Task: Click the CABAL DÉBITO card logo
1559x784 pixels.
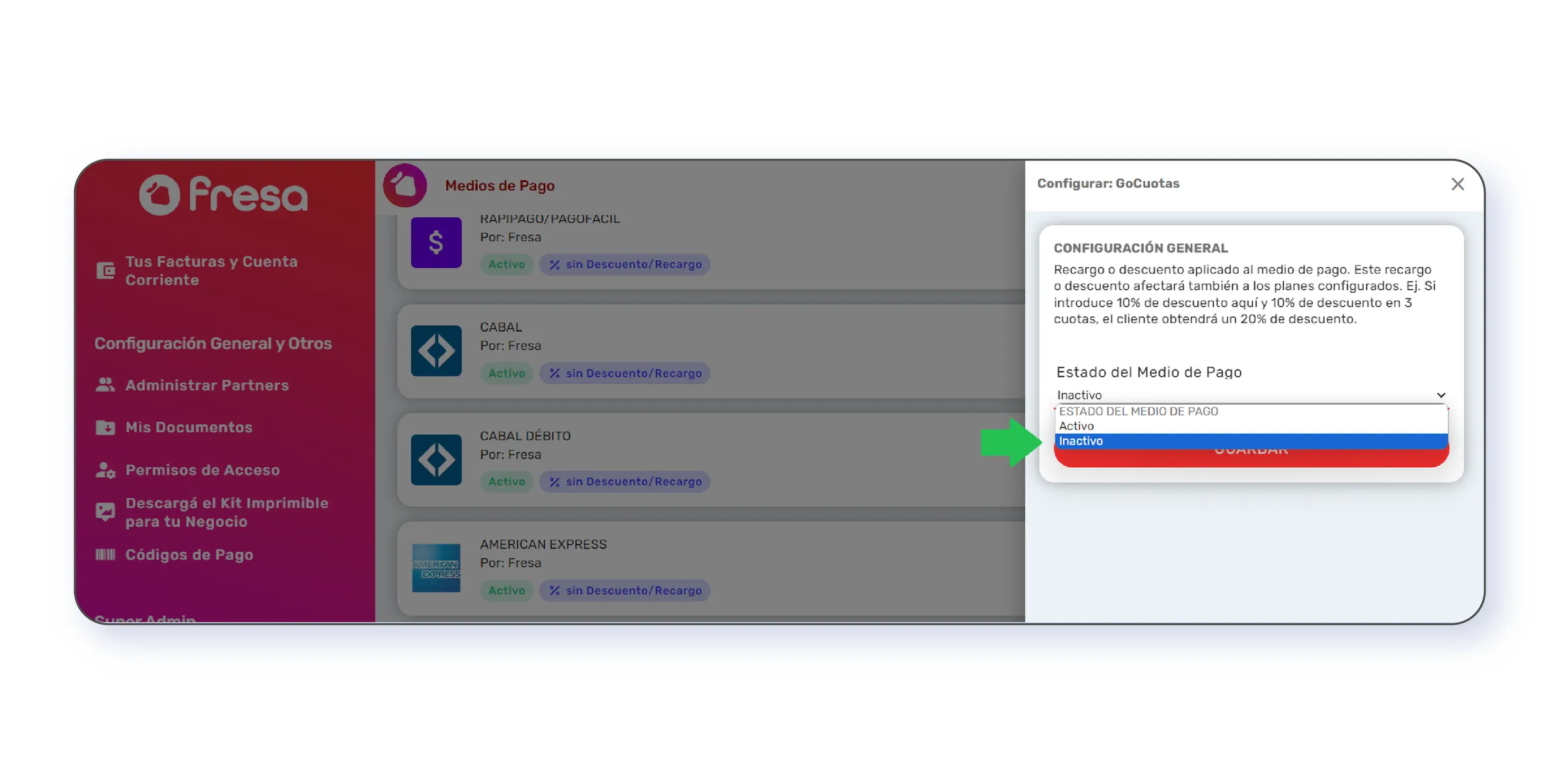Action: (436, 459)
